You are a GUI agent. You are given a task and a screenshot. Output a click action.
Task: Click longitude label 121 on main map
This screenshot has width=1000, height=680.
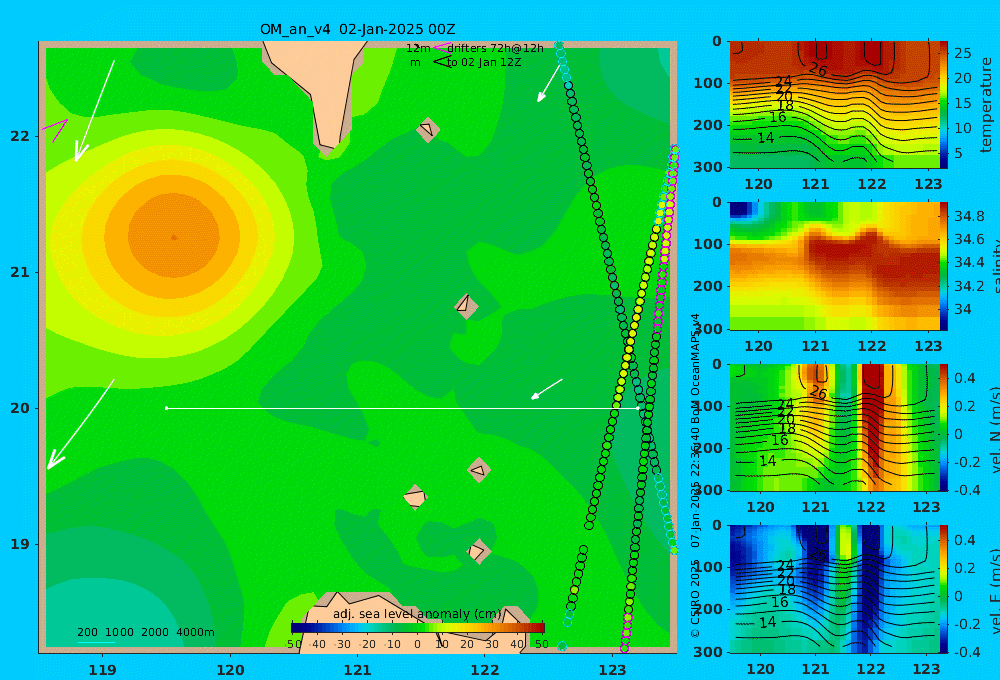(x=358, y=670)
